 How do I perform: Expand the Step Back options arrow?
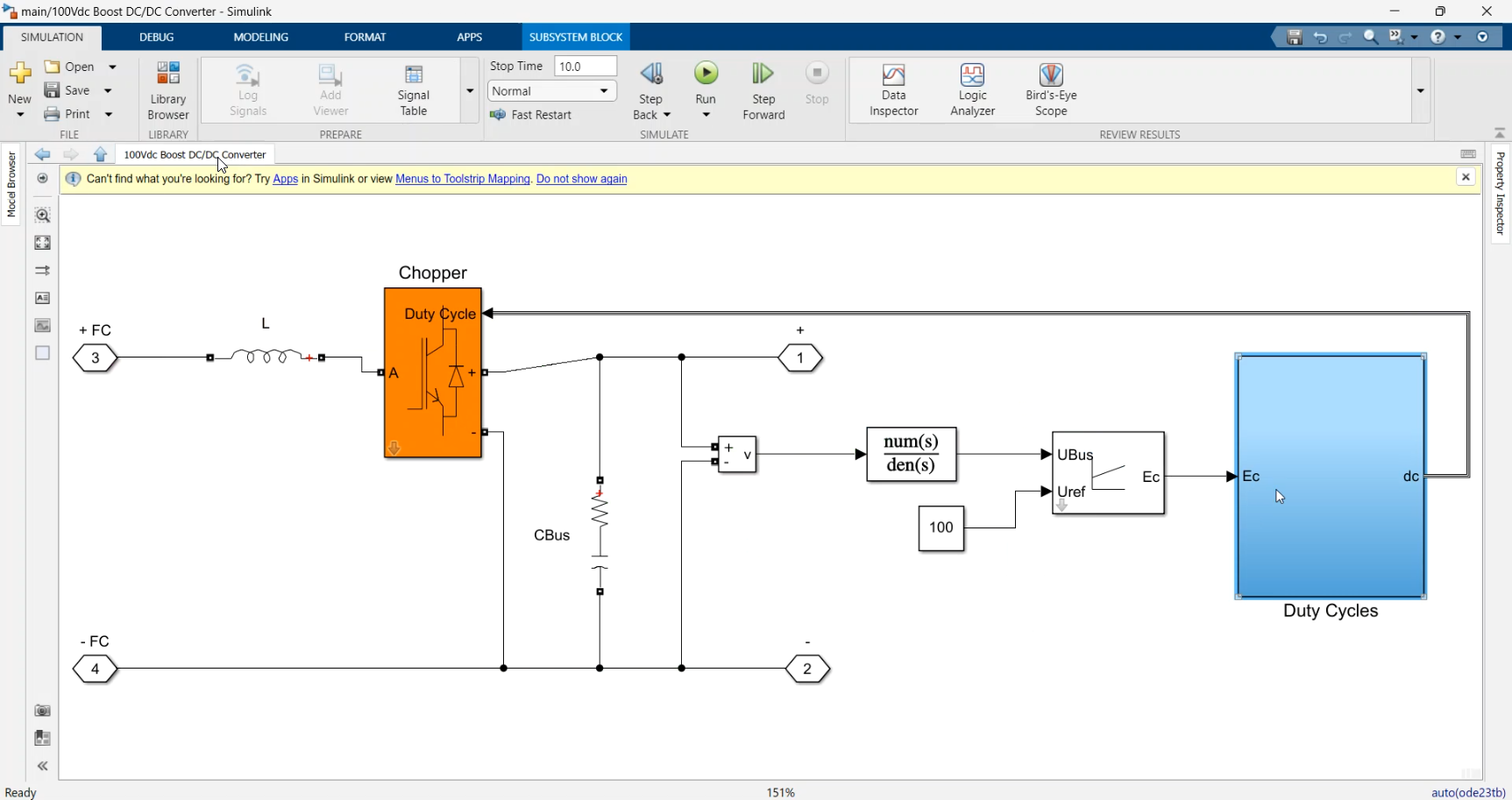coord(667,115)
